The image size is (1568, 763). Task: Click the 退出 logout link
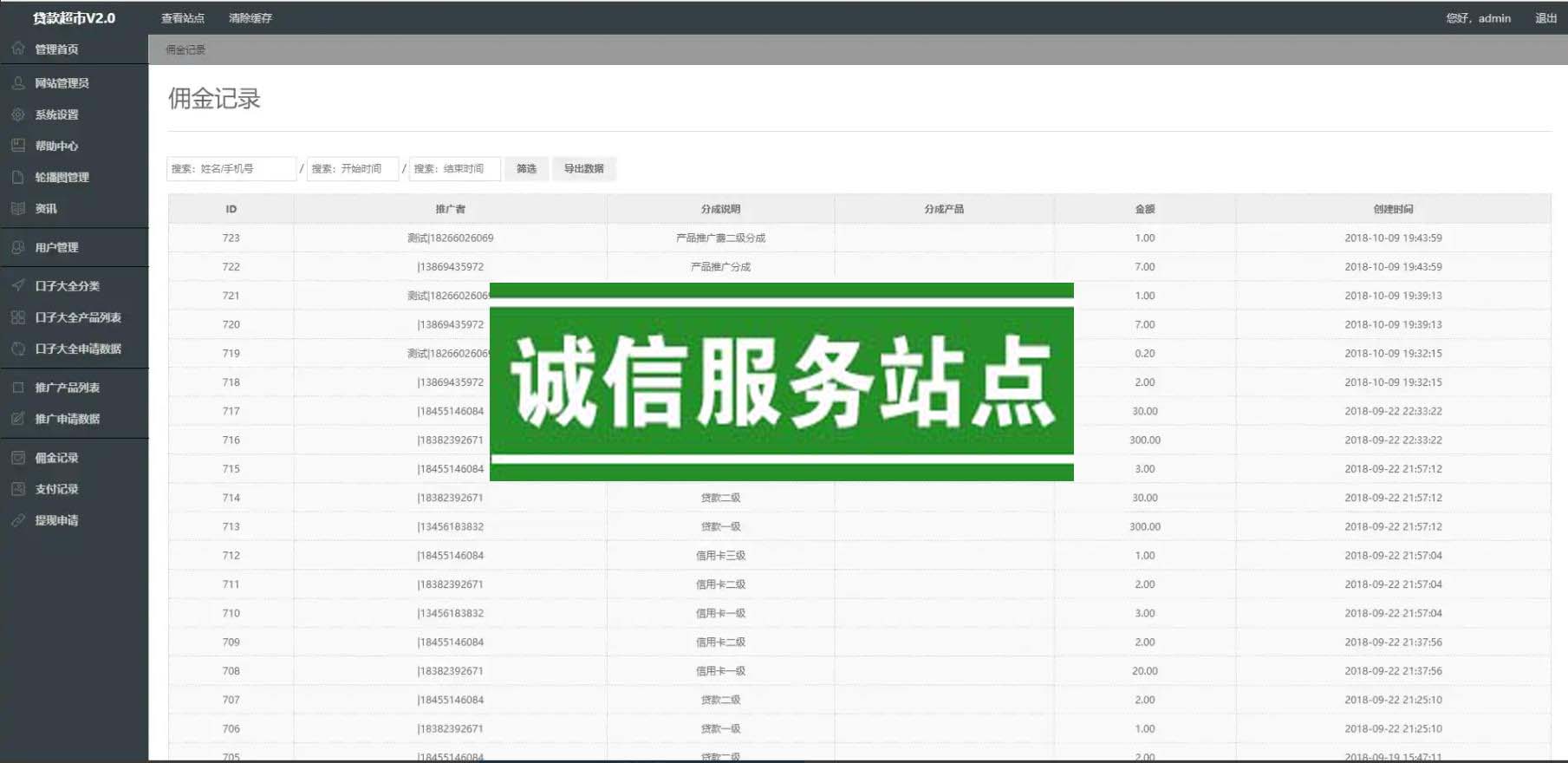(x=1545, y=18)
